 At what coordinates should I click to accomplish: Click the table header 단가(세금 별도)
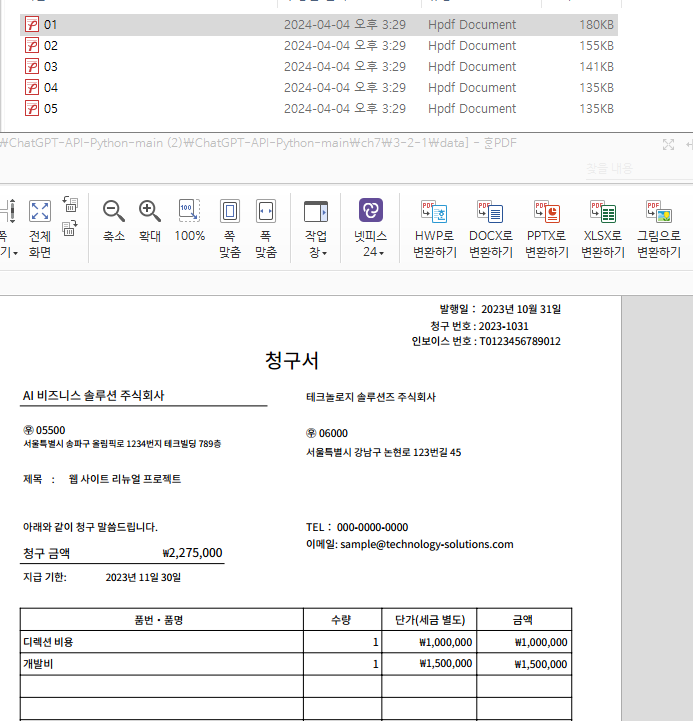[430, 620]
